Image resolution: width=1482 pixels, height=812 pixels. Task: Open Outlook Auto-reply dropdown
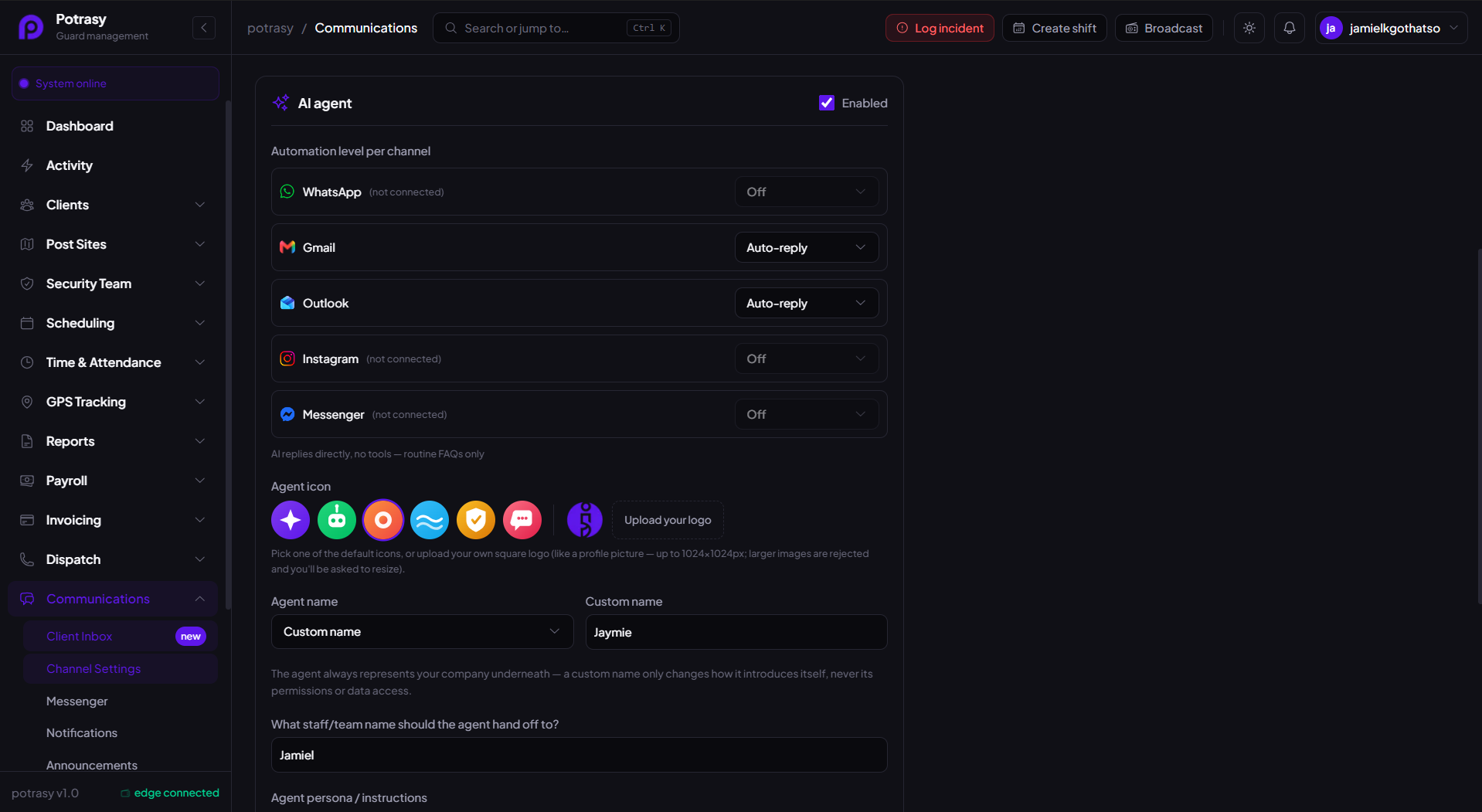[x=807, y=303]
